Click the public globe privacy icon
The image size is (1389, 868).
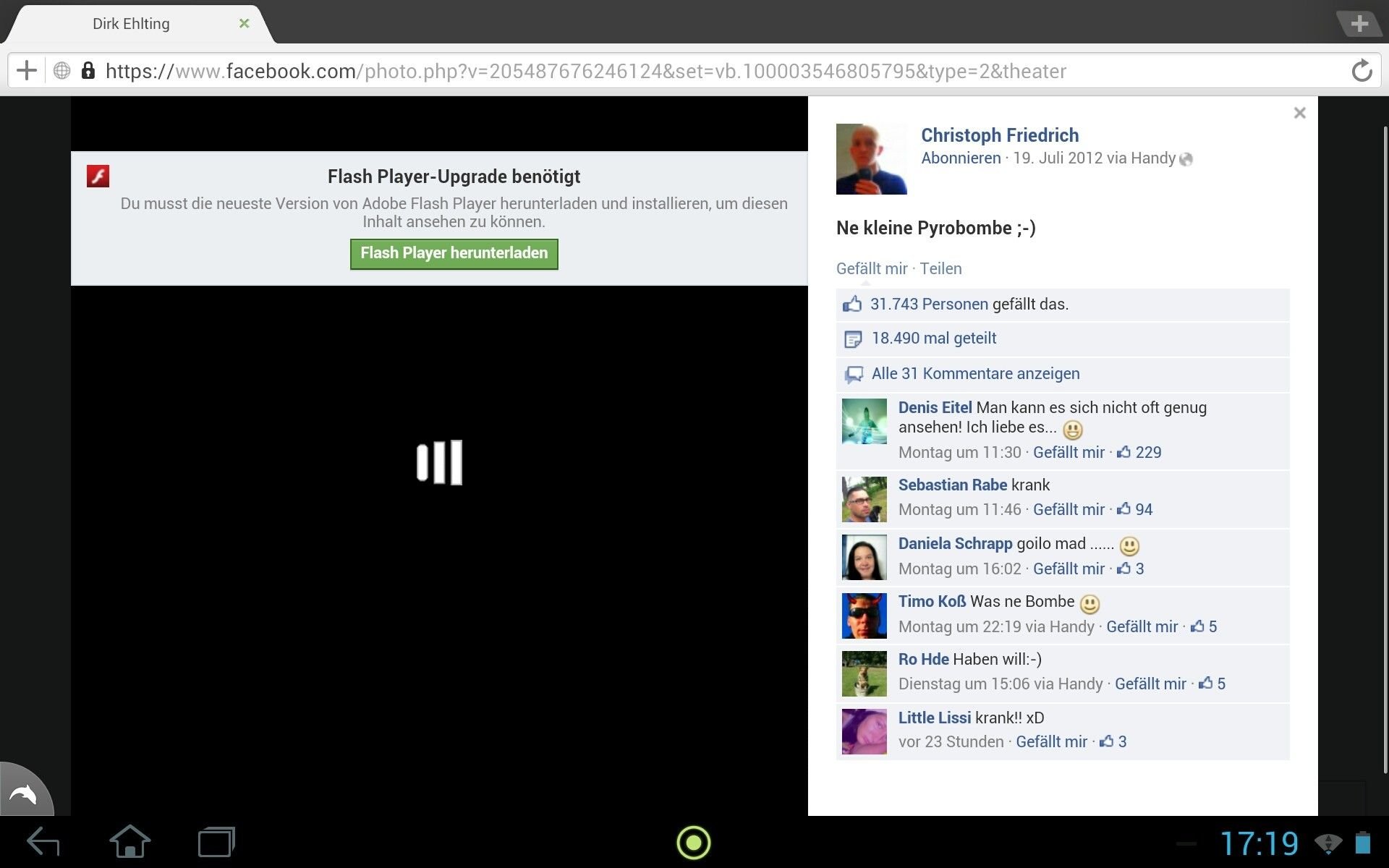coord(1186,159)
